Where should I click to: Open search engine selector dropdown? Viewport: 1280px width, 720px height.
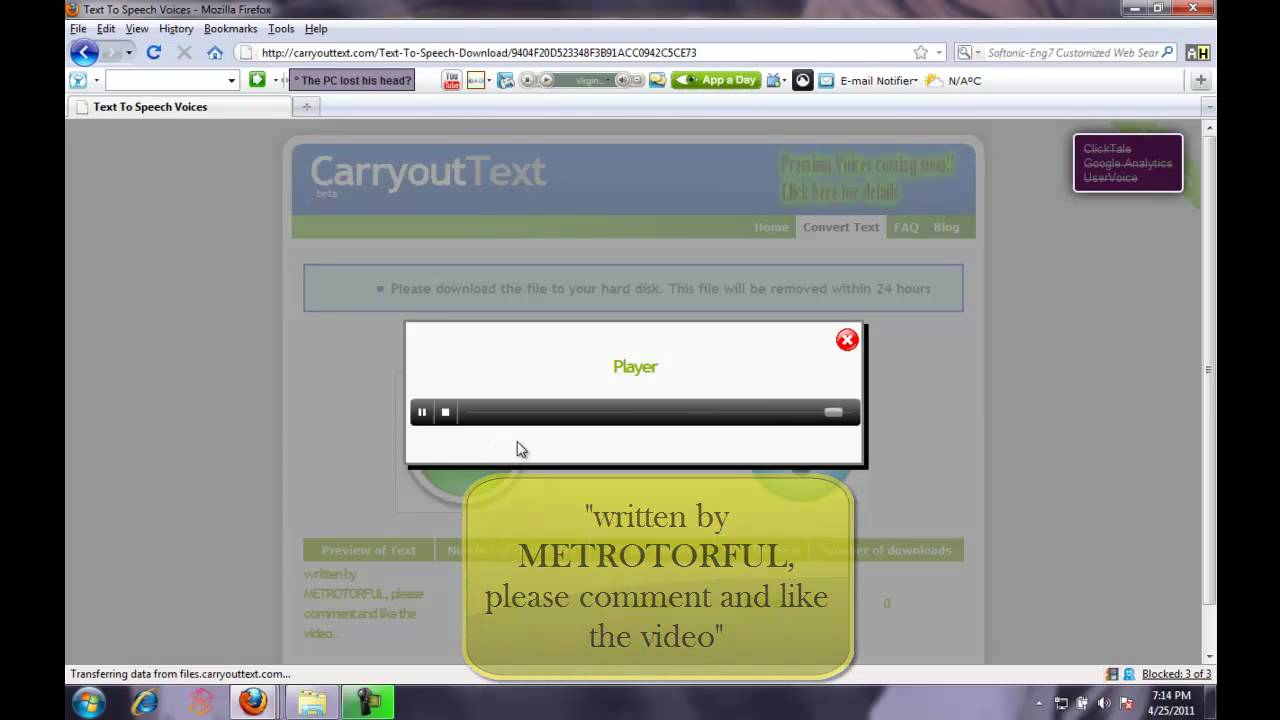tap(967, 53)
